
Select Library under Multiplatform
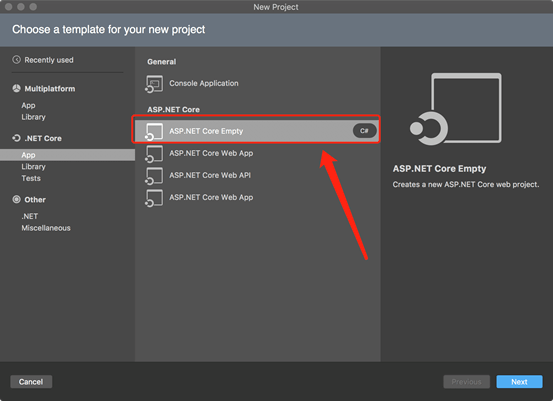tap(34, 117)
